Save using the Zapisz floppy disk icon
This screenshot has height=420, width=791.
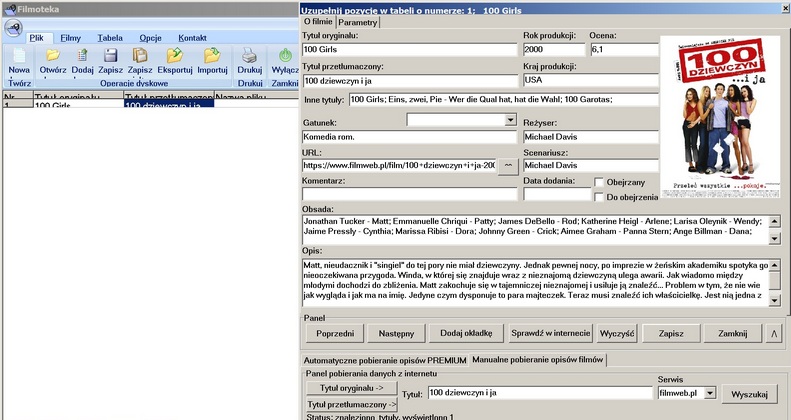pyautogui.click(x=111, y=55)
